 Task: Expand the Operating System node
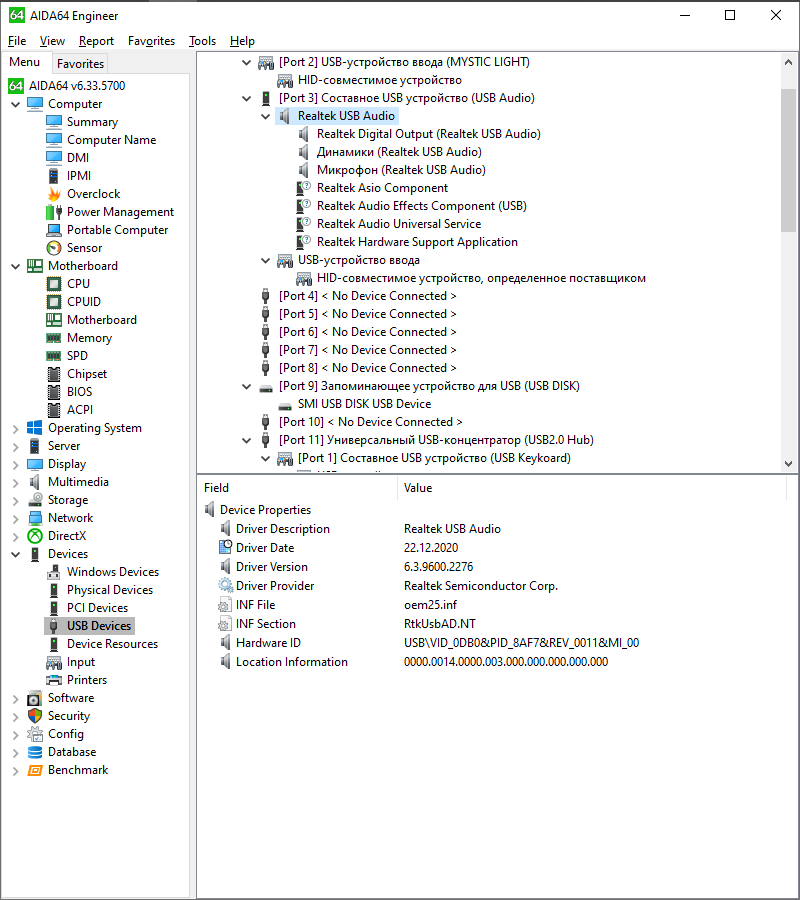15,428
